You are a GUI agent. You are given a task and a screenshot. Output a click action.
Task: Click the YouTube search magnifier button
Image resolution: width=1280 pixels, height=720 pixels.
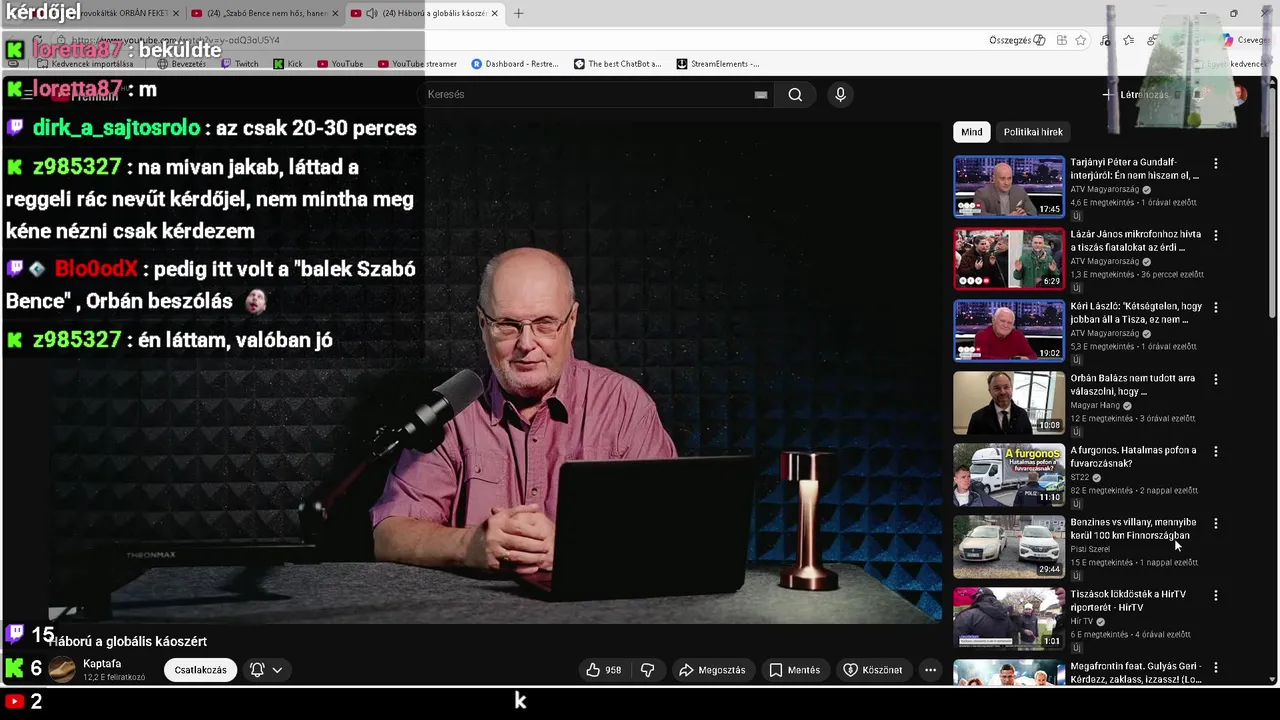click(x=795, y=95)
